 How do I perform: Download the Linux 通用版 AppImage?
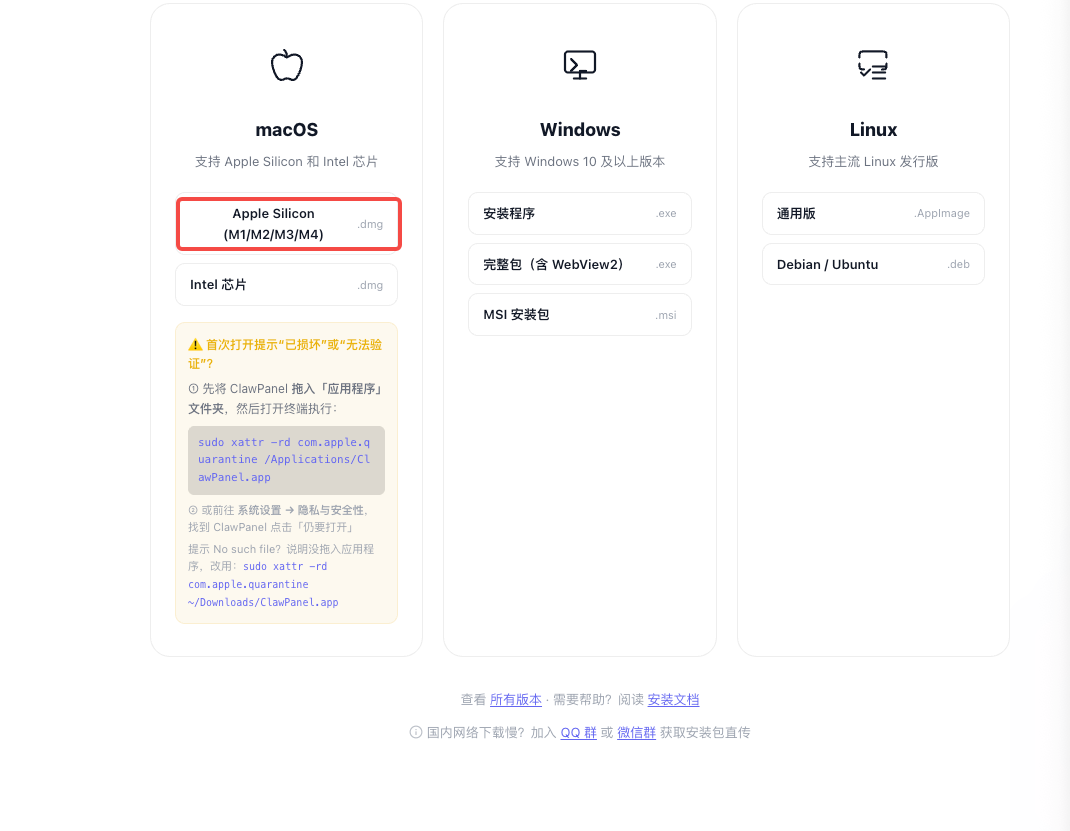873,214
